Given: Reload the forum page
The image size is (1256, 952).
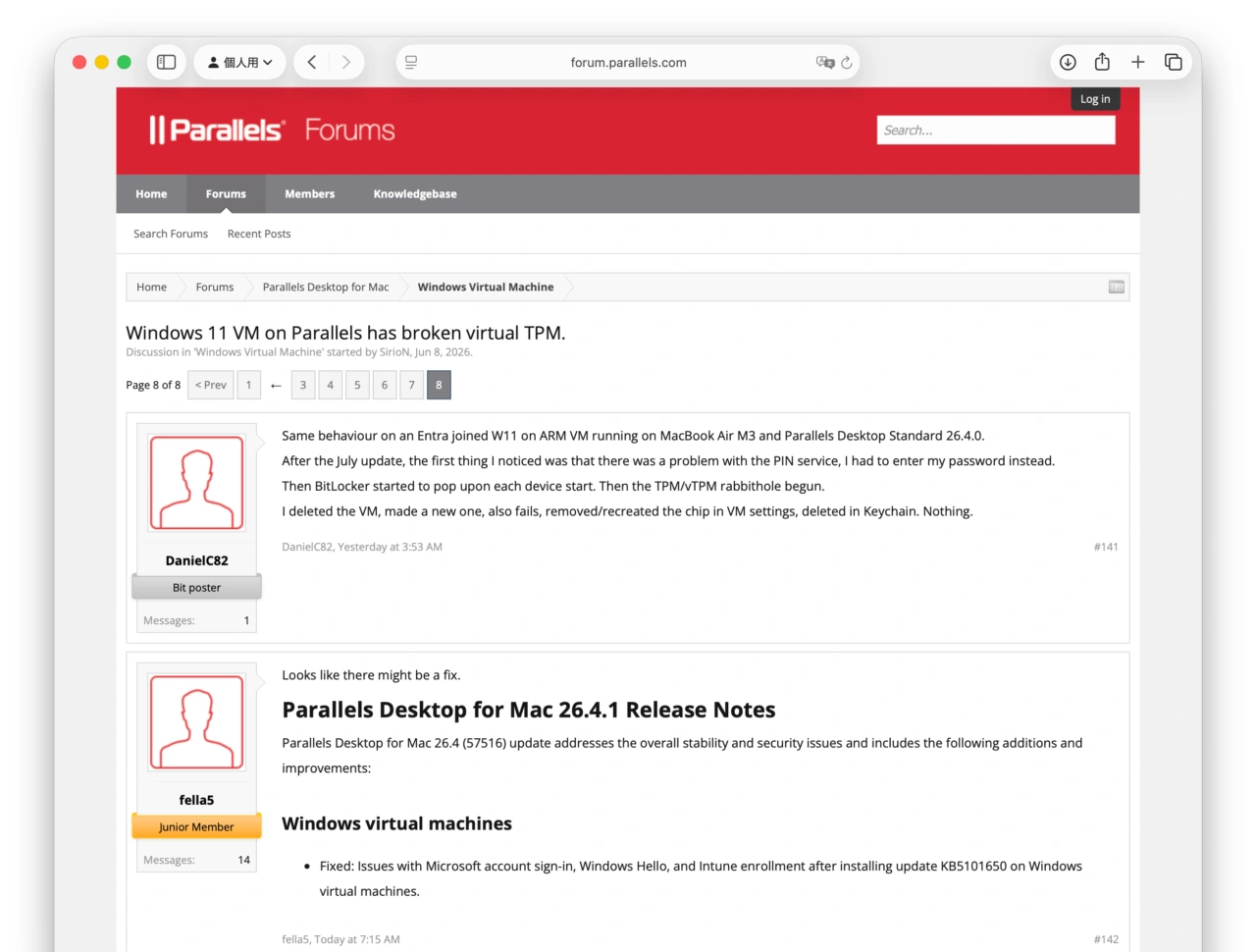Looking at the screenshot, I should 847,62.
